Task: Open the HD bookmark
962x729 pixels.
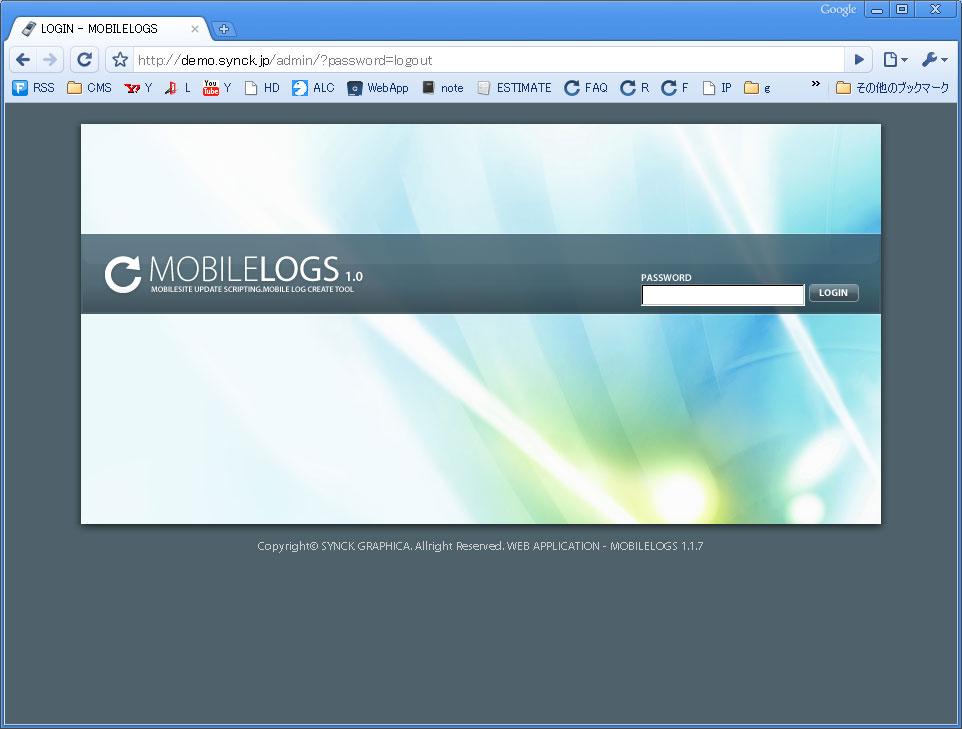Action: (262, 88)
